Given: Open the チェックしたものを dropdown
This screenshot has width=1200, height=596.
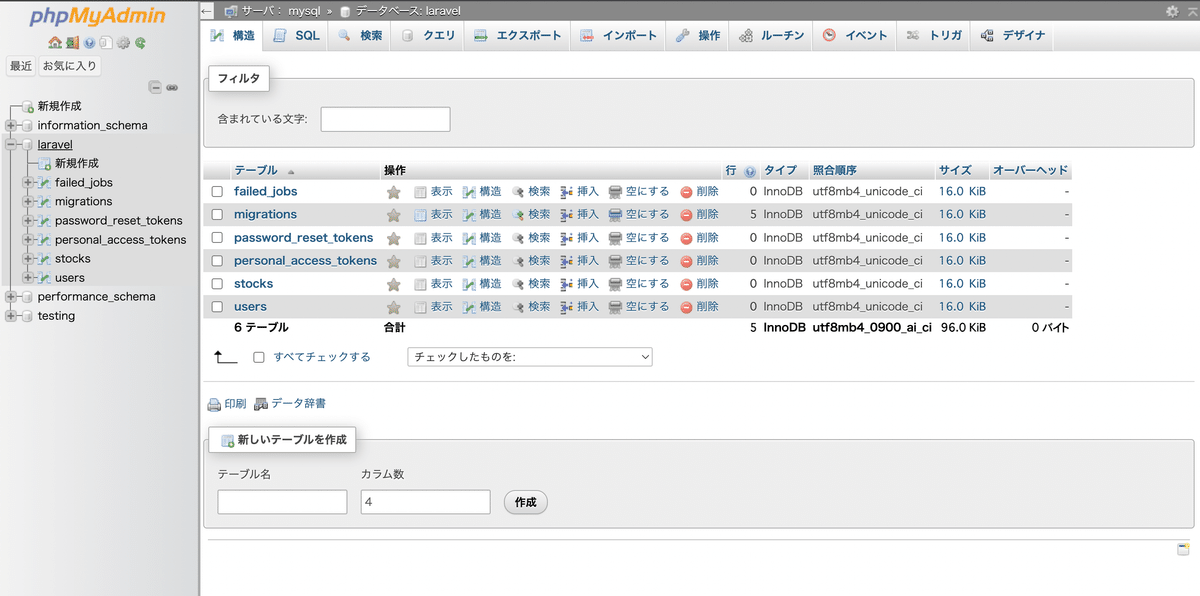Looking at the screenshot, I should (530, 357).
